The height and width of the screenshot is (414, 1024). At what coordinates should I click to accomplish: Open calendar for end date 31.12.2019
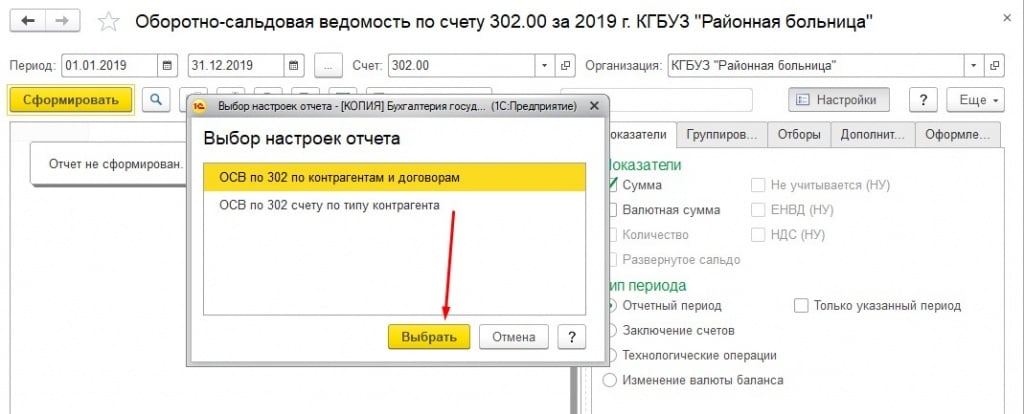point(295,66)
